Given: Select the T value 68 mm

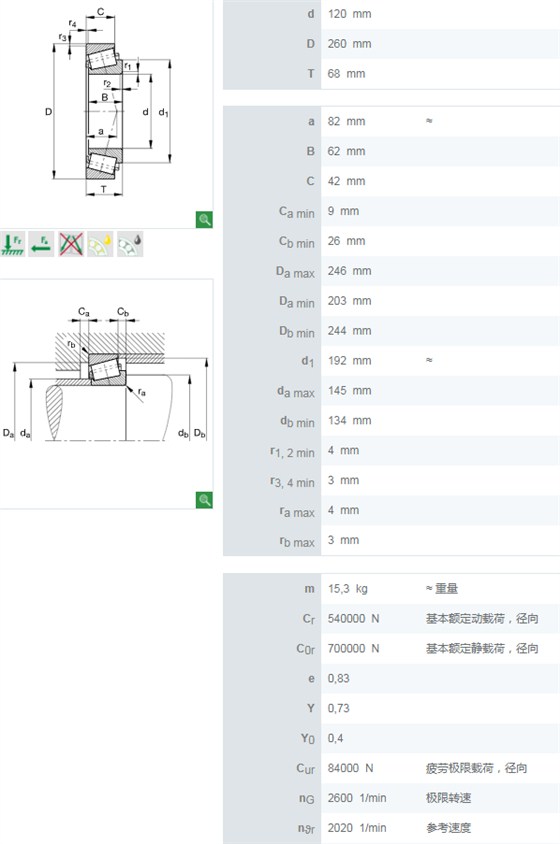Looking at the screenshot, I should click(346, 74).
